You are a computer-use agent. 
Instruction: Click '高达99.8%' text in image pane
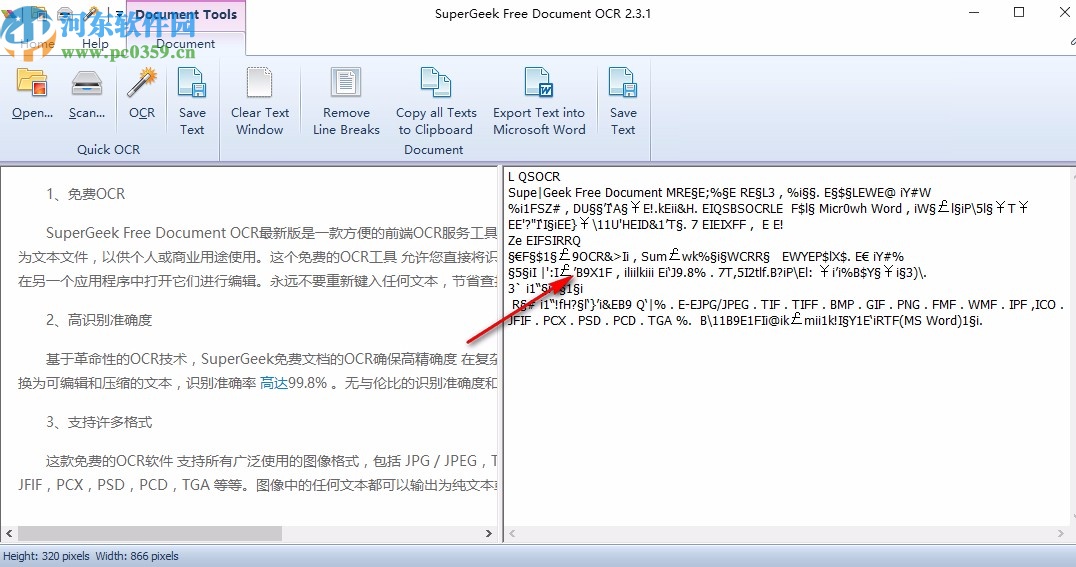point(294,383)
